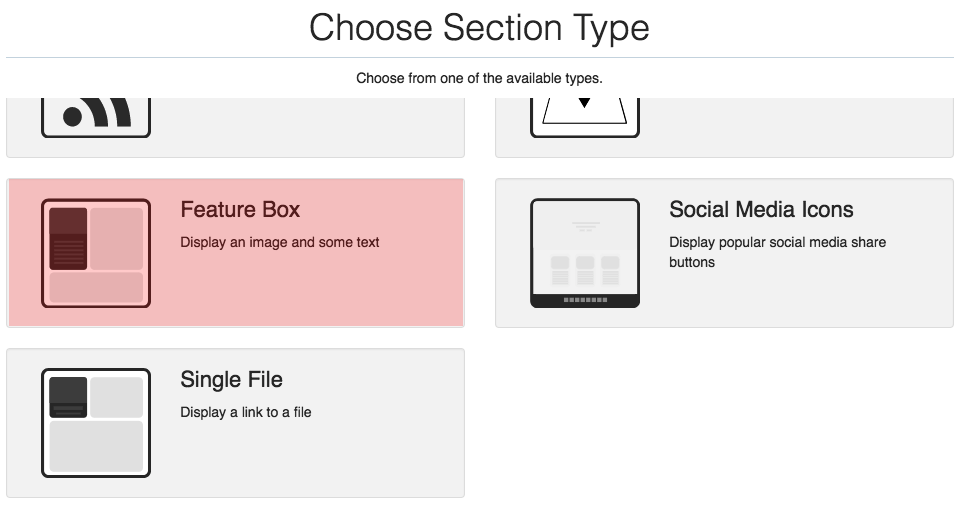Screen dimensions: 962x521
Task: Click the RSS feed icon
Action: pos(96,115)
